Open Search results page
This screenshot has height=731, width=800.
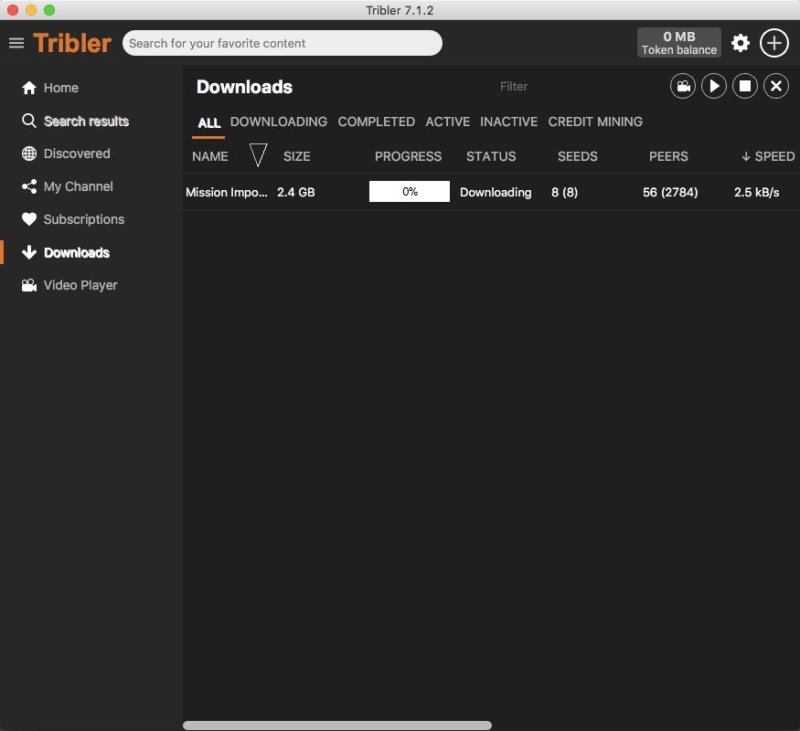pyautogui.click(x=86, y=121)
